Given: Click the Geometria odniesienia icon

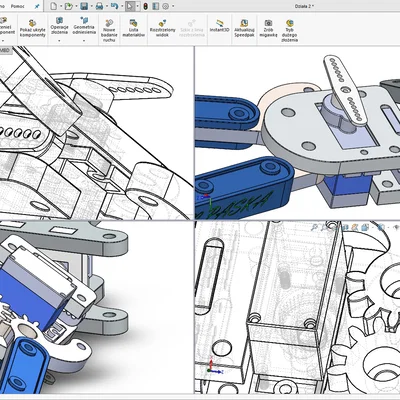Looking at the screenshot, I should [x=84, y=21].
